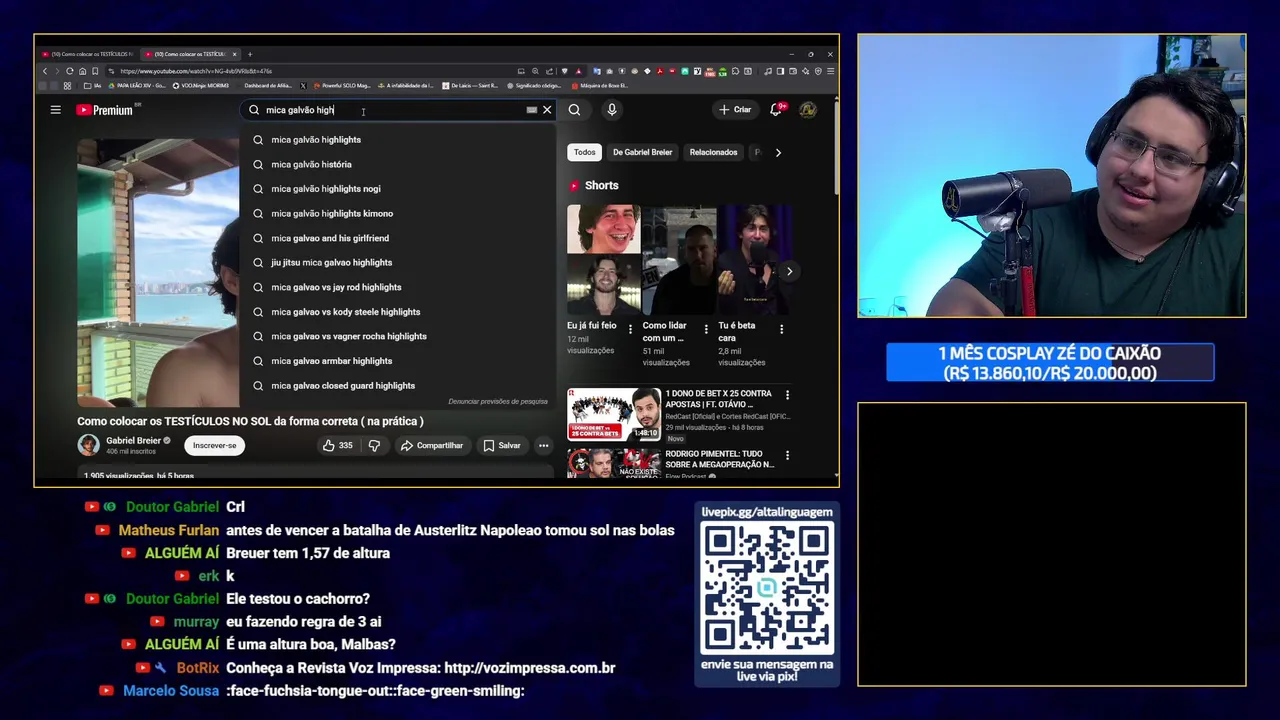Subscribe with the Inscrever-se button

[x=215, y=445]
